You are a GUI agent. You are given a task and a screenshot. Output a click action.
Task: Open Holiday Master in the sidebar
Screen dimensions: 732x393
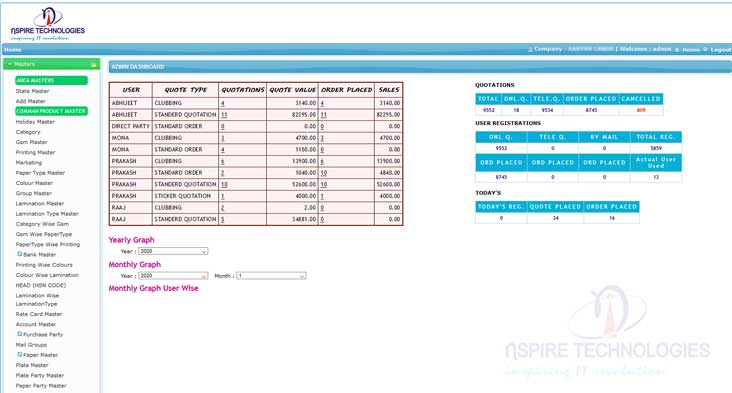(x=35, y=122)
